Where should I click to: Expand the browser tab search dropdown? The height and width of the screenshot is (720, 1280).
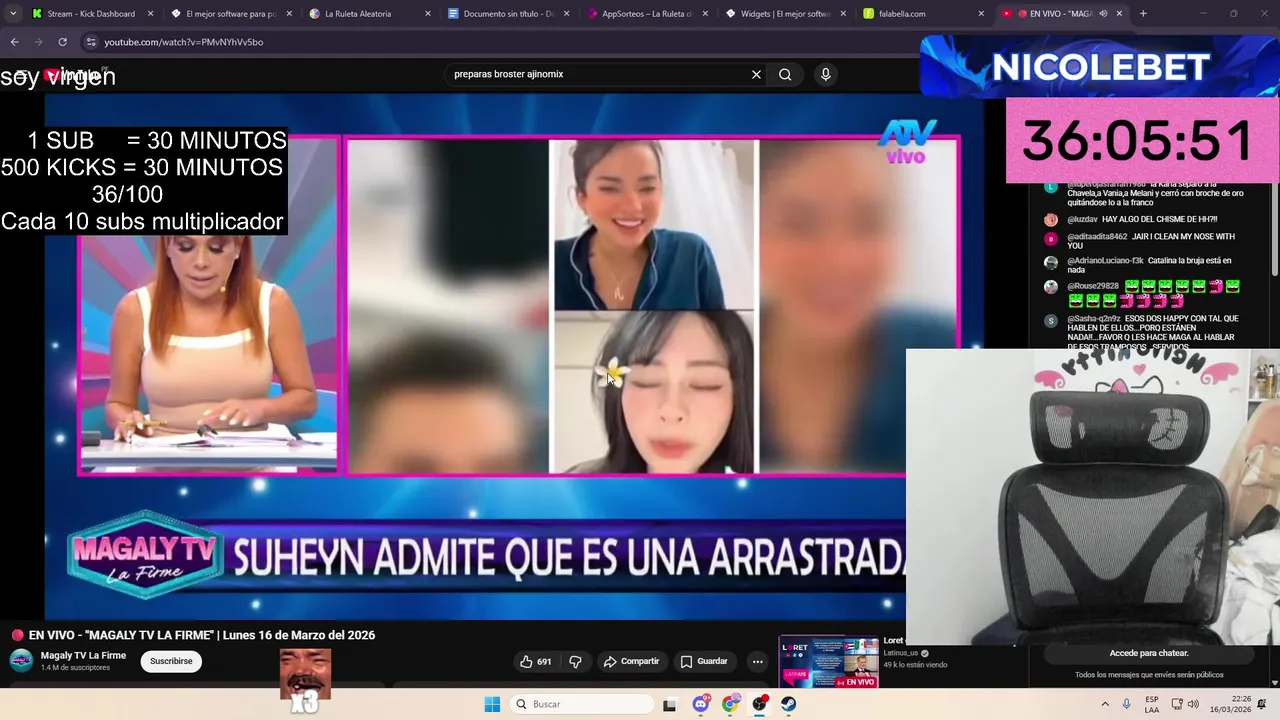[12, 14]
